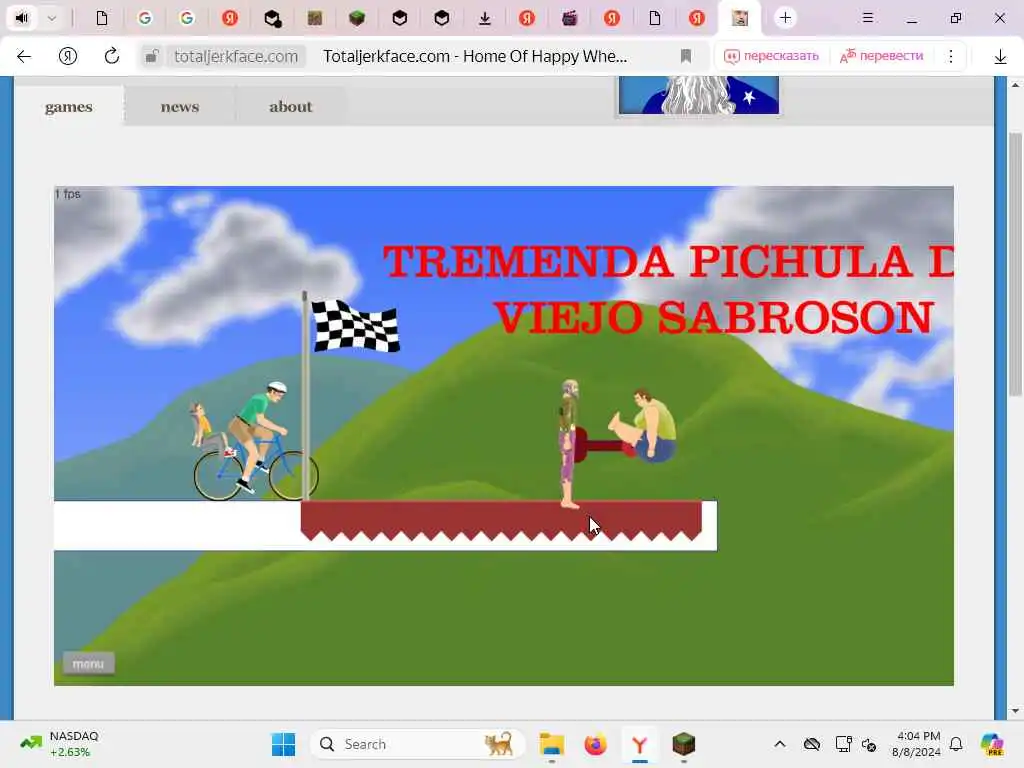Open the NASDAQ stock widget
This screenshot has height=768, width=1024.
60,744
